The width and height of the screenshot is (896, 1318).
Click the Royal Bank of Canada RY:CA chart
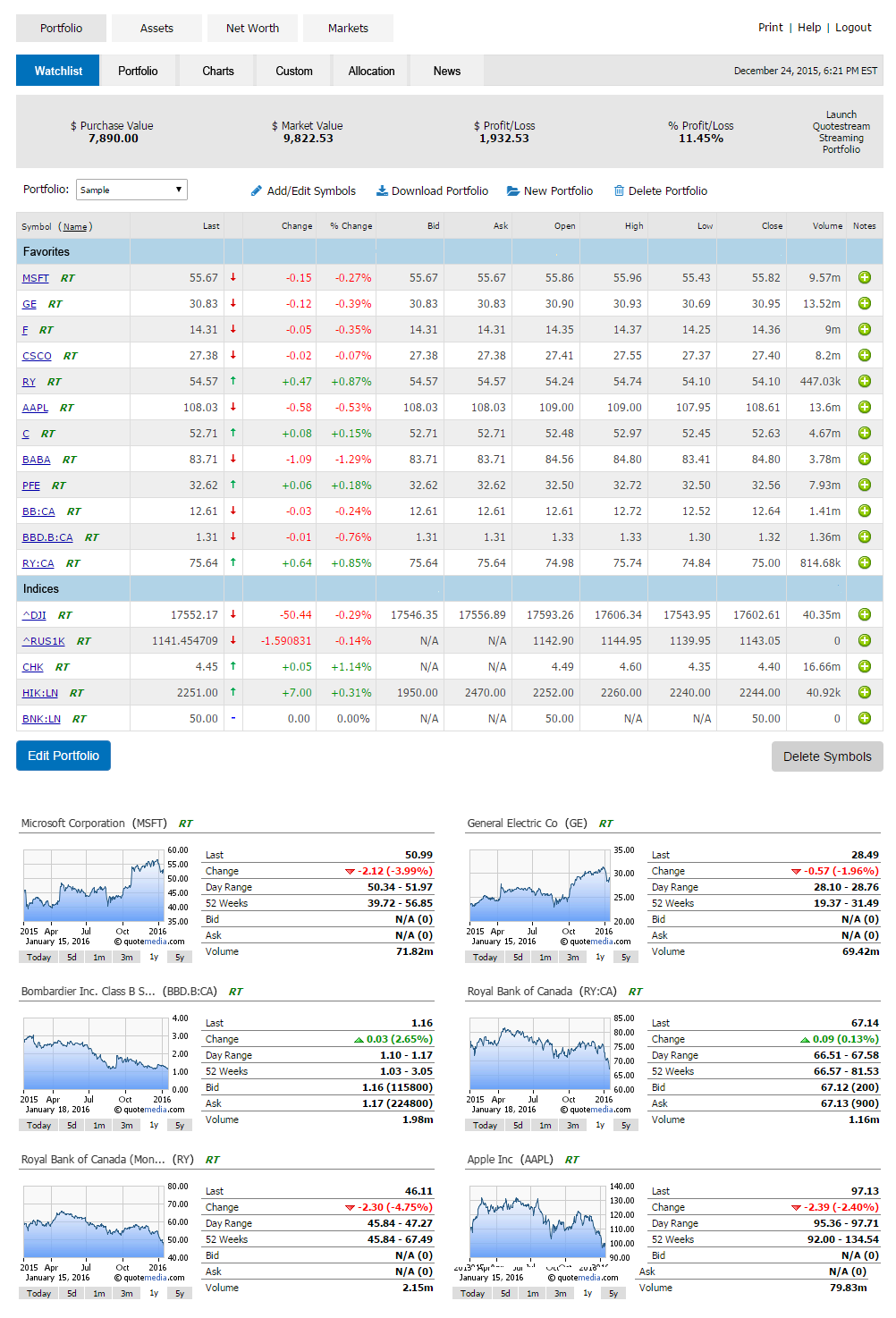[539, 1055]
